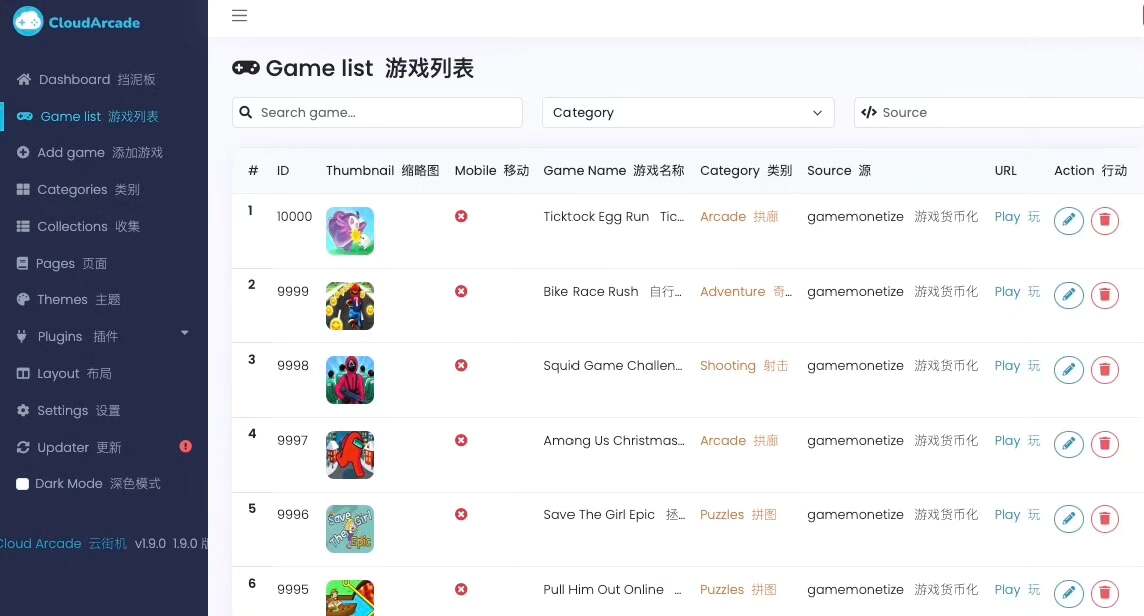Click Puzzles category of Save The Girl Epic

pos(738,514)
